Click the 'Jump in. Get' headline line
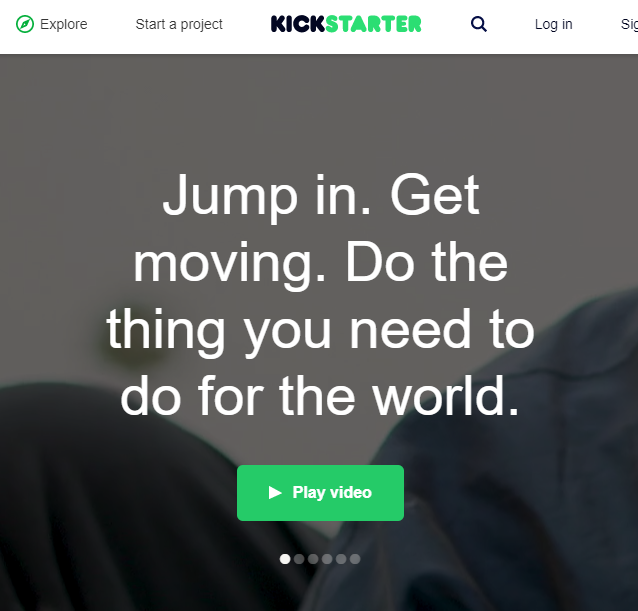 321,196
